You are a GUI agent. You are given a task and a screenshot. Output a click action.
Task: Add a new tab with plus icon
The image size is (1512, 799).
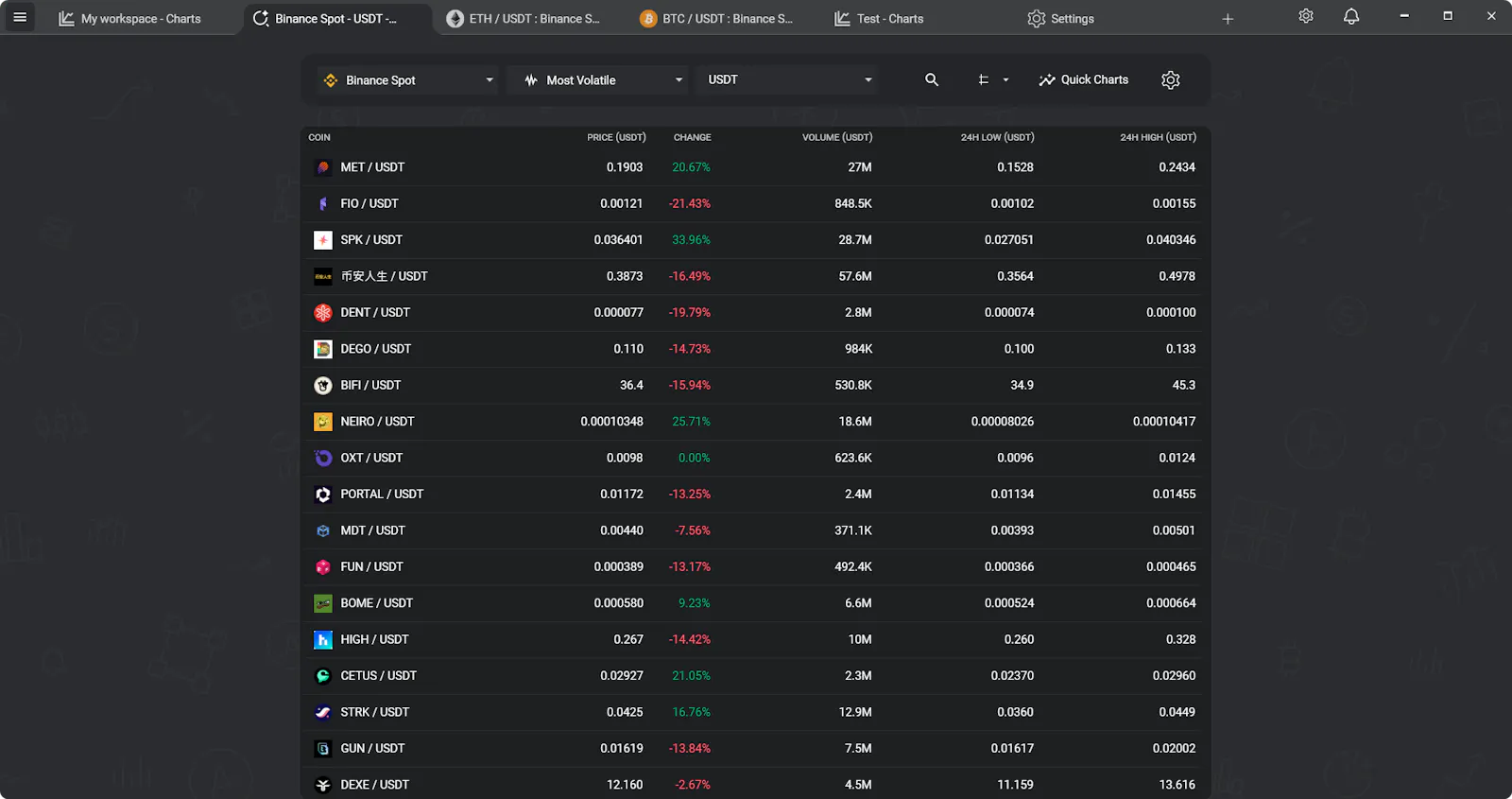[1228, 19]
